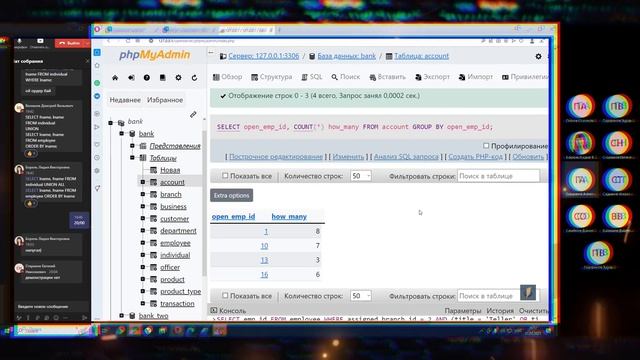Click the officer table icon in tree
The width and height of the screenshot is (640, 360).
click(153, 267)
